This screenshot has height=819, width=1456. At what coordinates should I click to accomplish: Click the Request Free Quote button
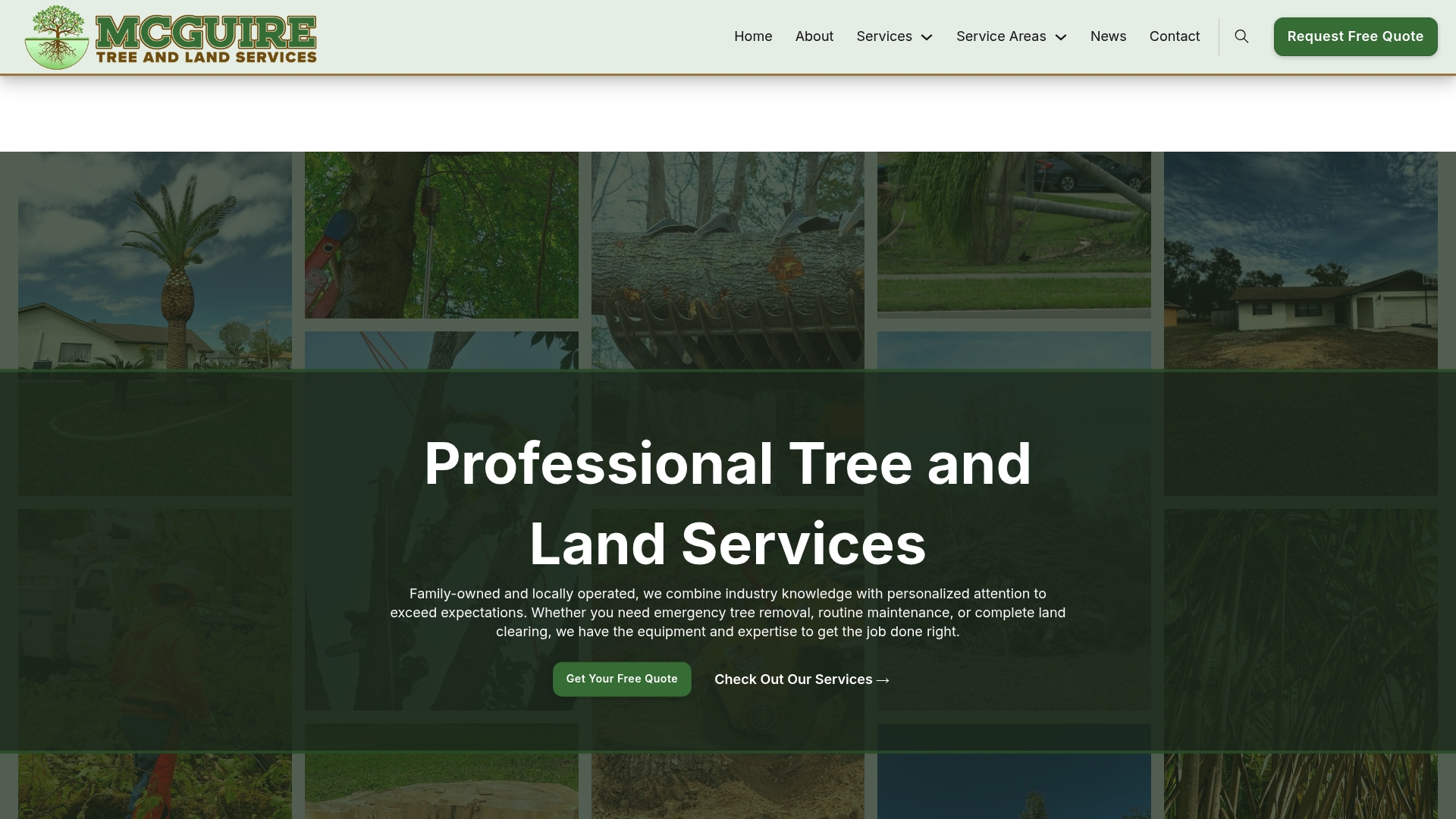(1355, 36)
